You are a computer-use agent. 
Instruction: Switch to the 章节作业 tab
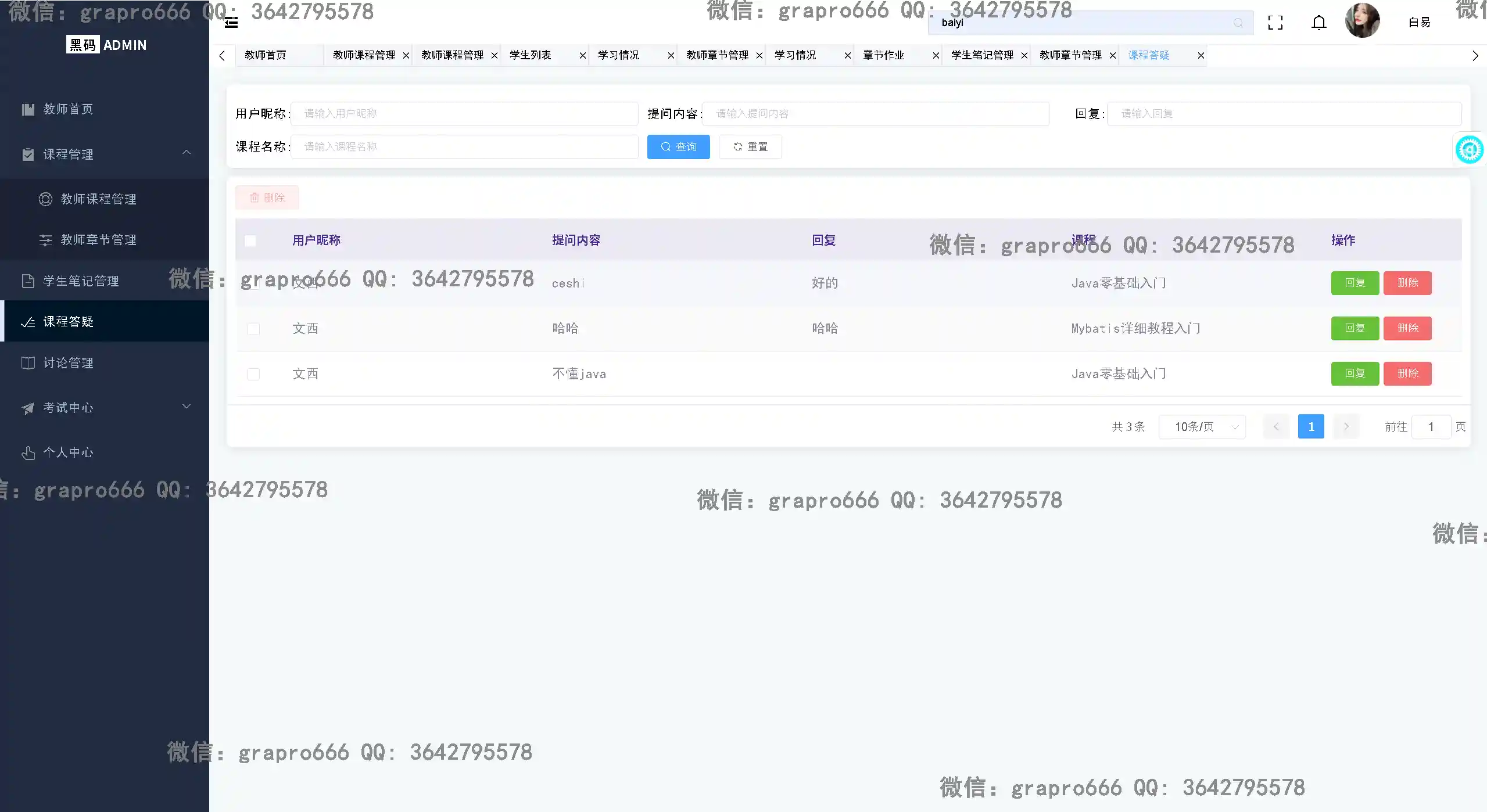point(883,55)
